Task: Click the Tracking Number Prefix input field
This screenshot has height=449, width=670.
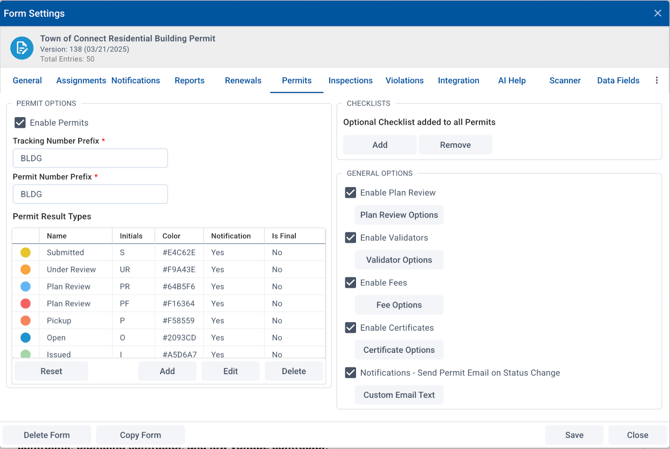Action: pyautogui.click(x=90, y=158)
